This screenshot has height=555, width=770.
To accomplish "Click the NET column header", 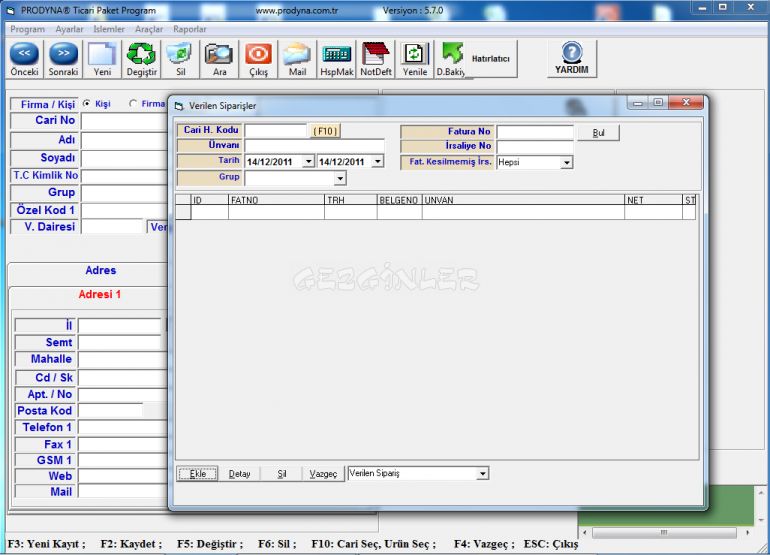I will (653, 200).
